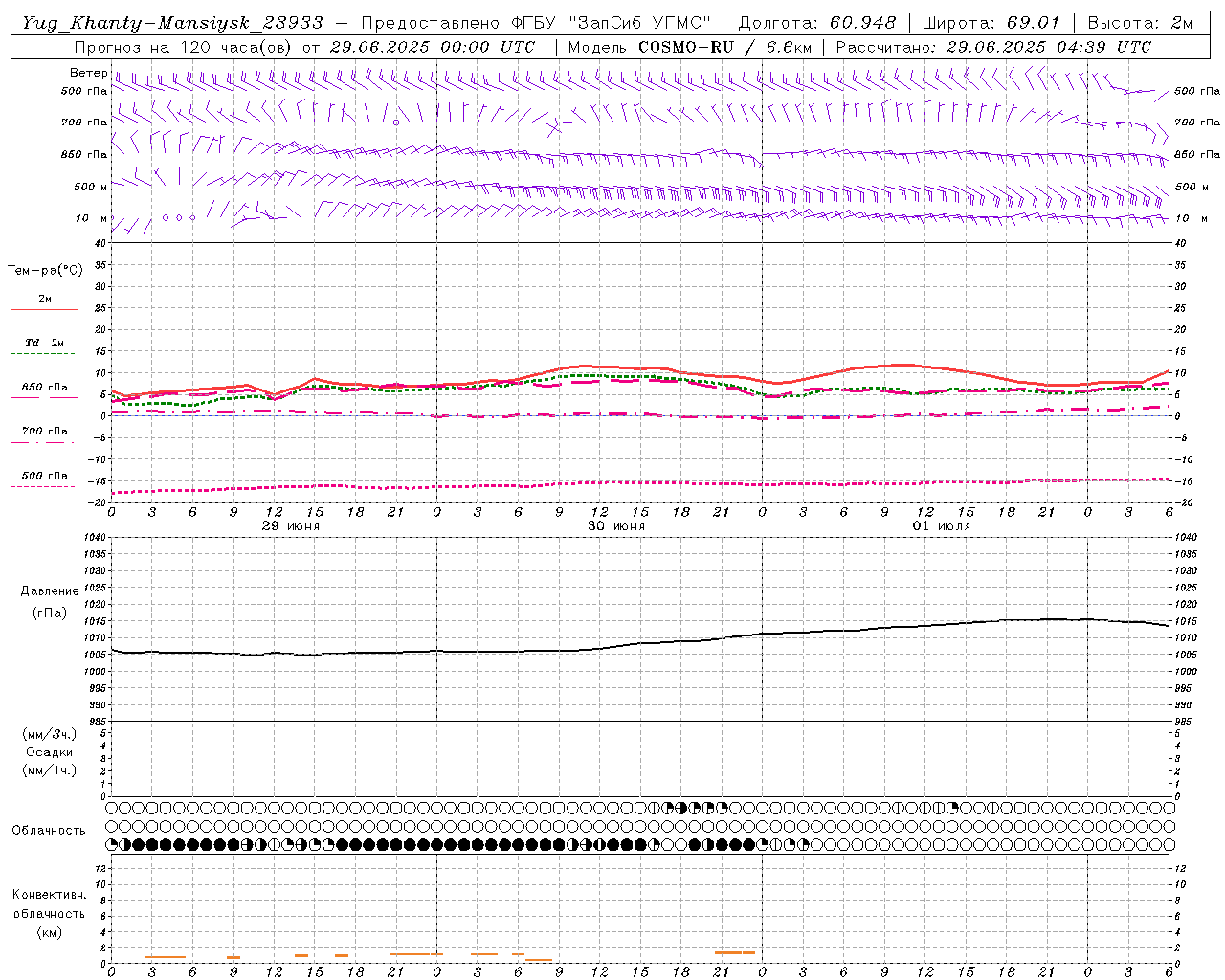
Task: Click the 10 м wind level label on the left
Action: [x=92, y=218]
